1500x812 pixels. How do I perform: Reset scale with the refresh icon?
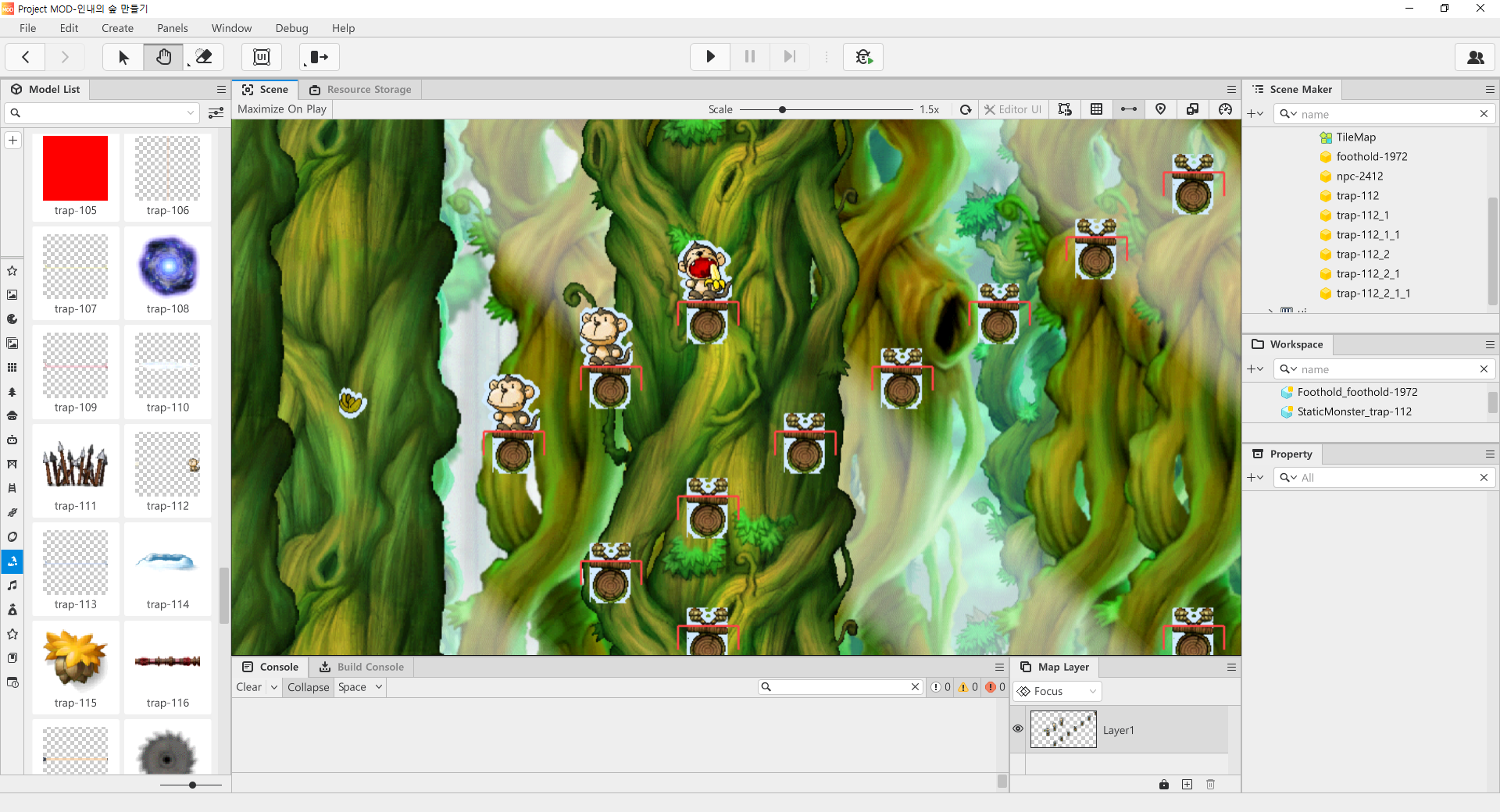pyautogui.click(x=966, y=109)
